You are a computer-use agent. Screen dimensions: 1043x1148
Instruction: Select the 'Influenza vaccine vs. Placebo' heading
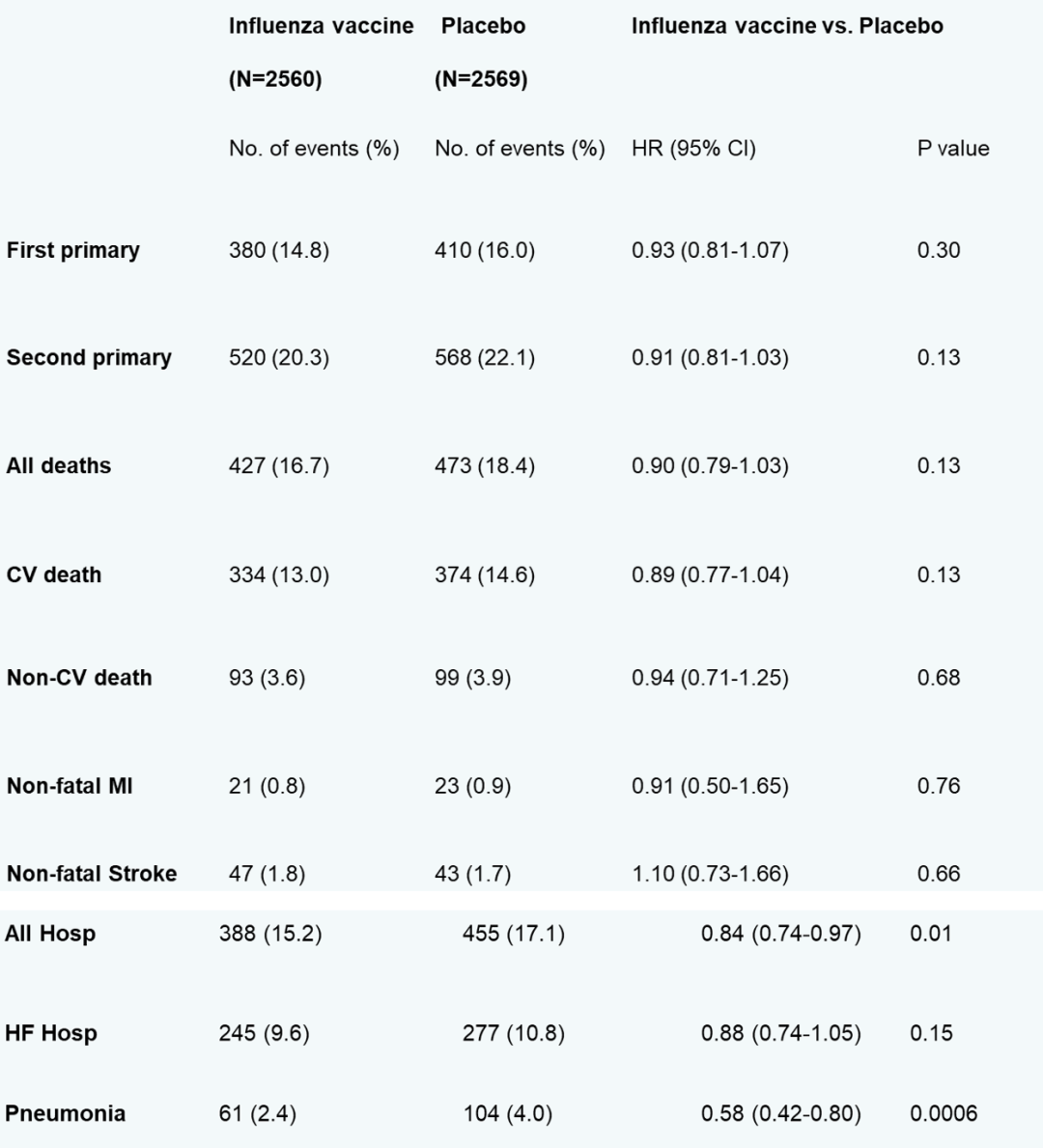point(787,26)
